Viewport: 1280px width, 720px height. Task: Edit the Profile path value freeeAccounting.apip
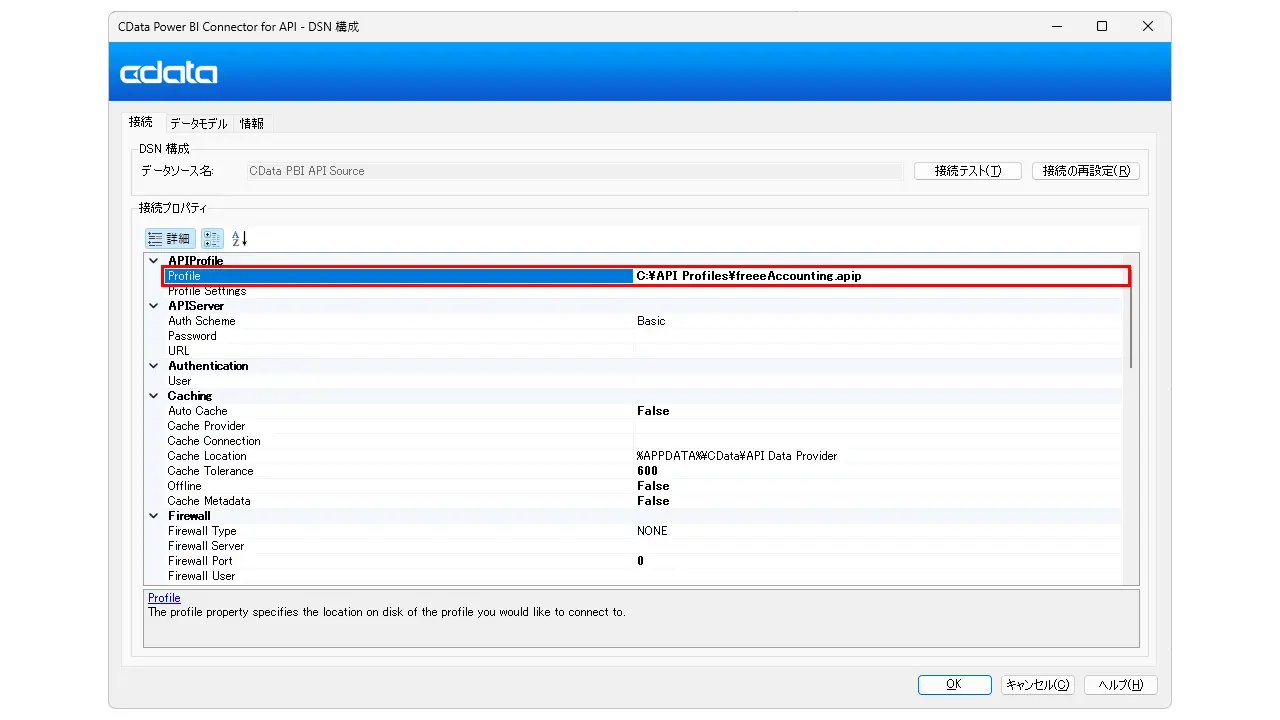point(880,276)
